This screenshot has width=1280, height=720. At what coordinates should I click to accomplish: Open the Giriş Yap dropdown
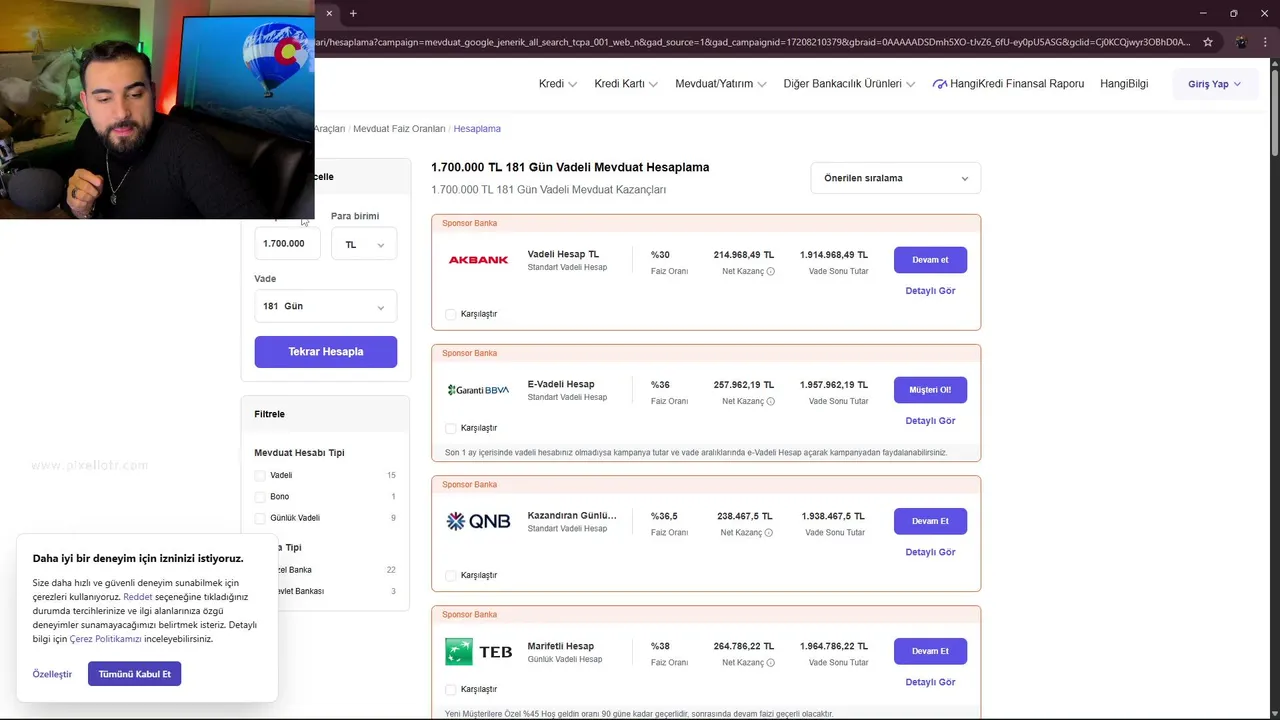pos(1214,84)
